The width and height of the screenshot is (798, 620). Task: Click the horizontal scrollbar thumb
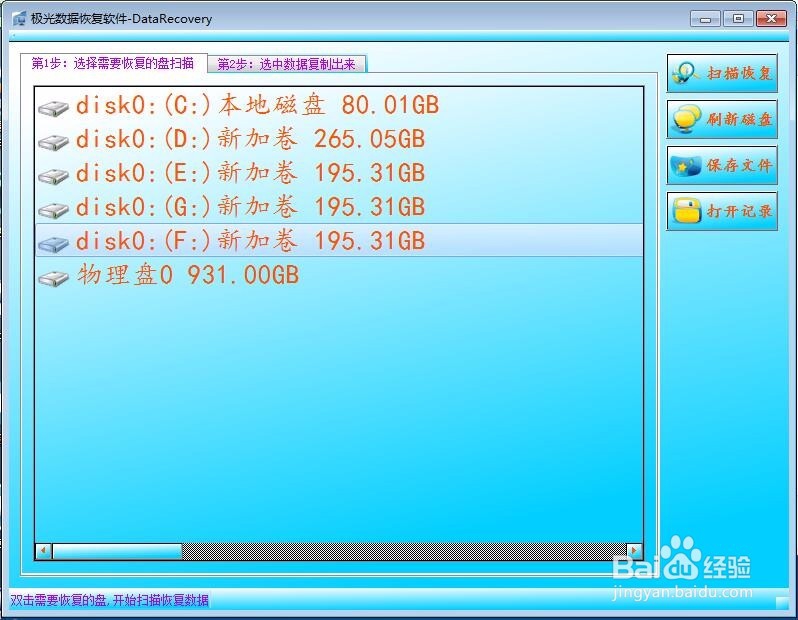(117, 551)
